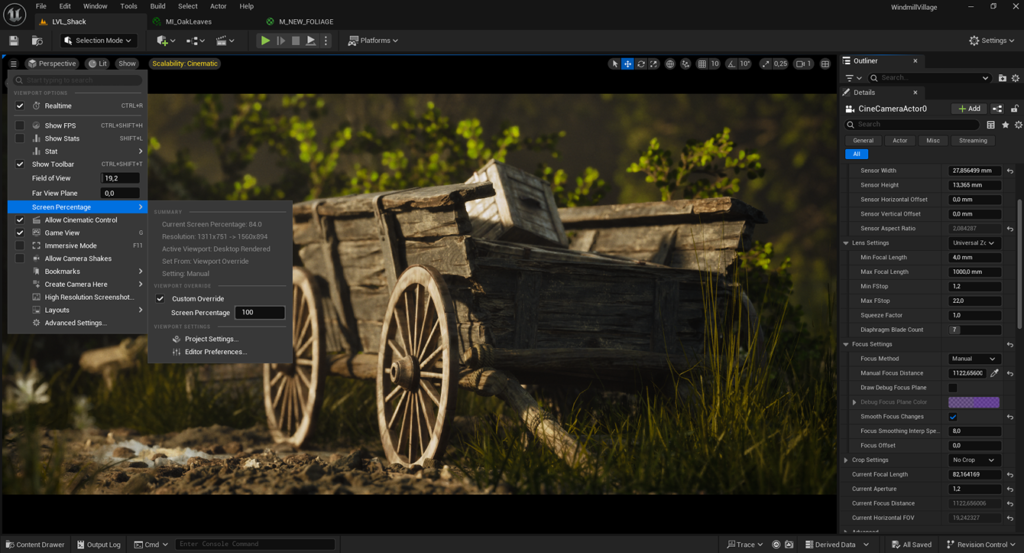Collapse the Focus Settings section
The height and width of the screenshot is (553, 1024).
tap(846, 344)
